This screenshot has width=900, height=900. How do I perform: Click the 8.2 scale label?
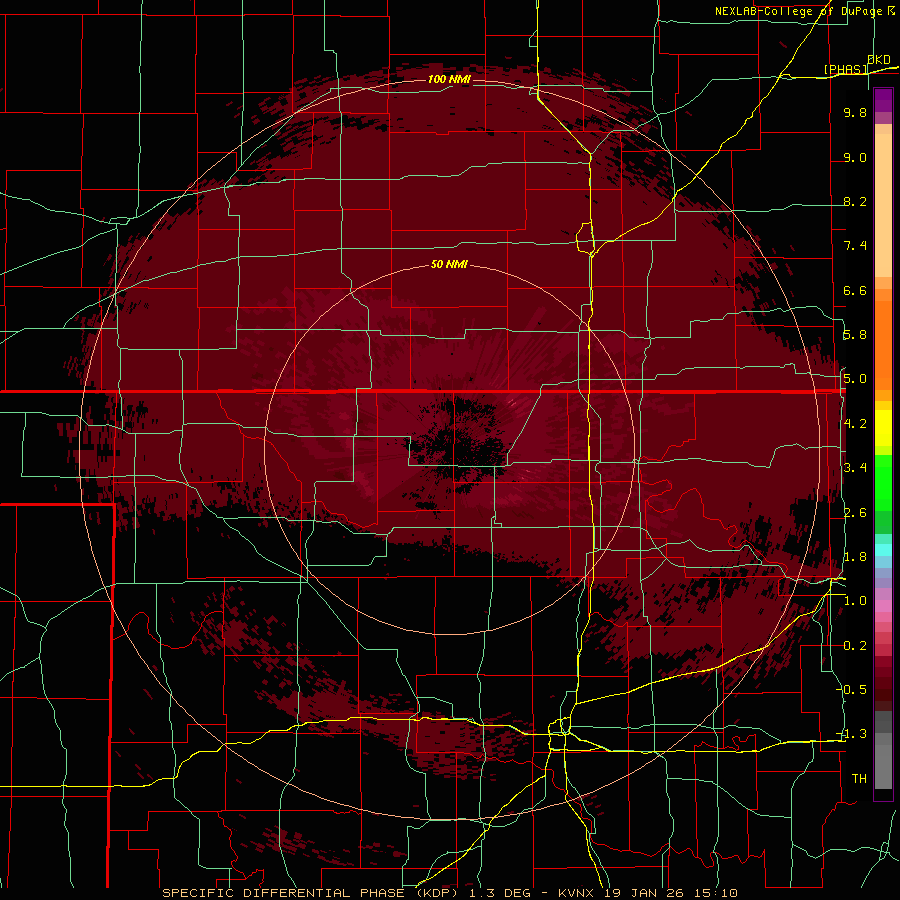[855, 201]
